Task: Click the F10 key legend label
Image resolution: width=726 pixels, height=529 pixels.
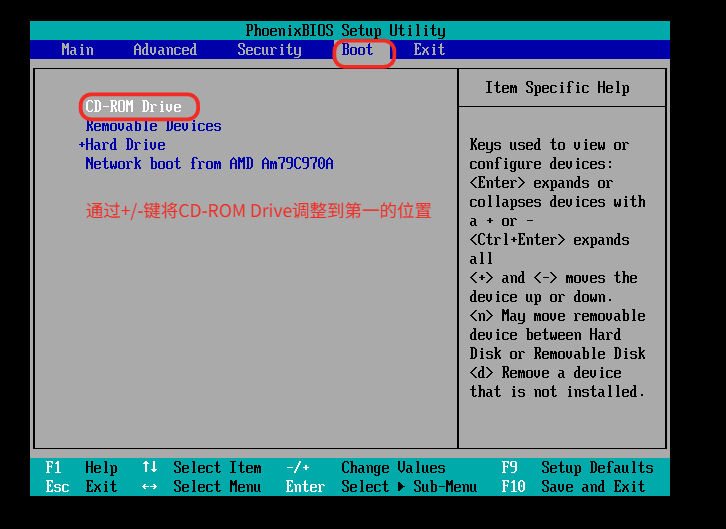Action: 513,486
